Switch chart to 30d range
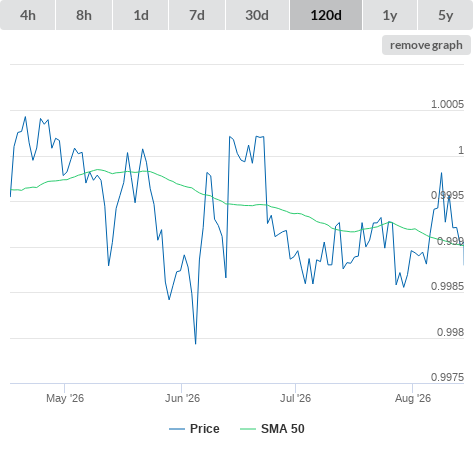The width and height of the screenshot is (474, 455). [x=257, y=15]
